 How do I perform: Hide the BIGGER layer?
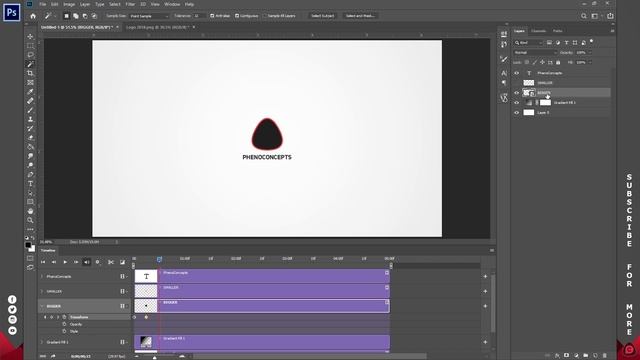(516, 93)
